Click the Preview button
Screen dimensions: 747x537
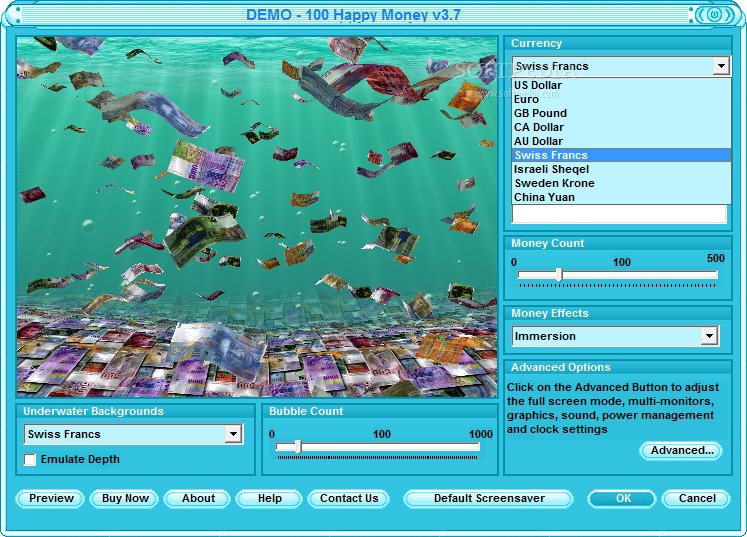pos(50,498)
